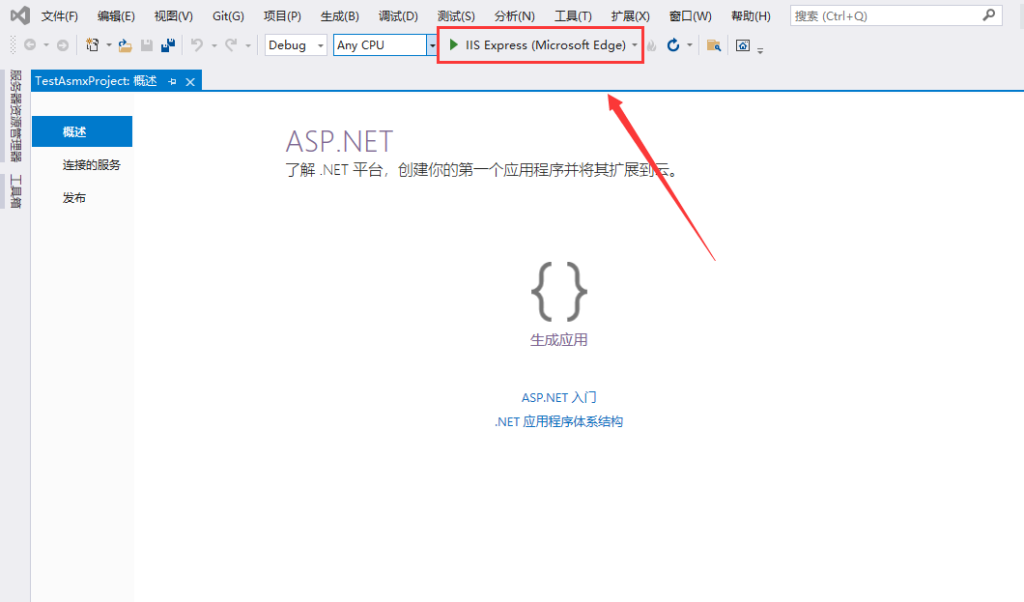The width and height of the screenshot is (1024, 602).
Task: Select 连接的服务 in the side navigation
Action: (91, 165)
